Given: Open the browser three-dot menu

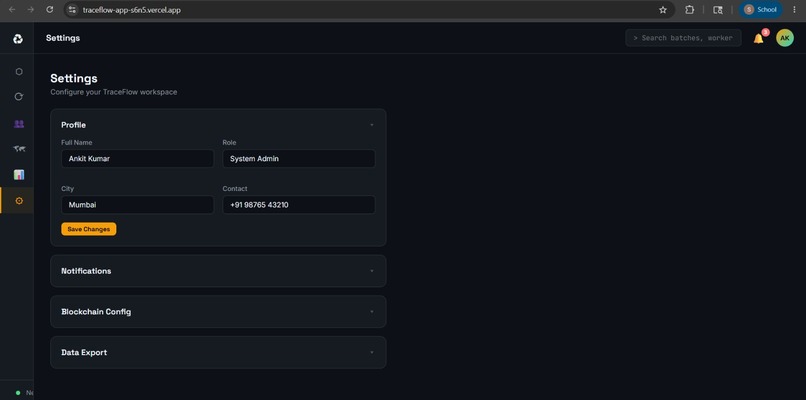Looking at the screenshot, I should click(x=794, y=10).
